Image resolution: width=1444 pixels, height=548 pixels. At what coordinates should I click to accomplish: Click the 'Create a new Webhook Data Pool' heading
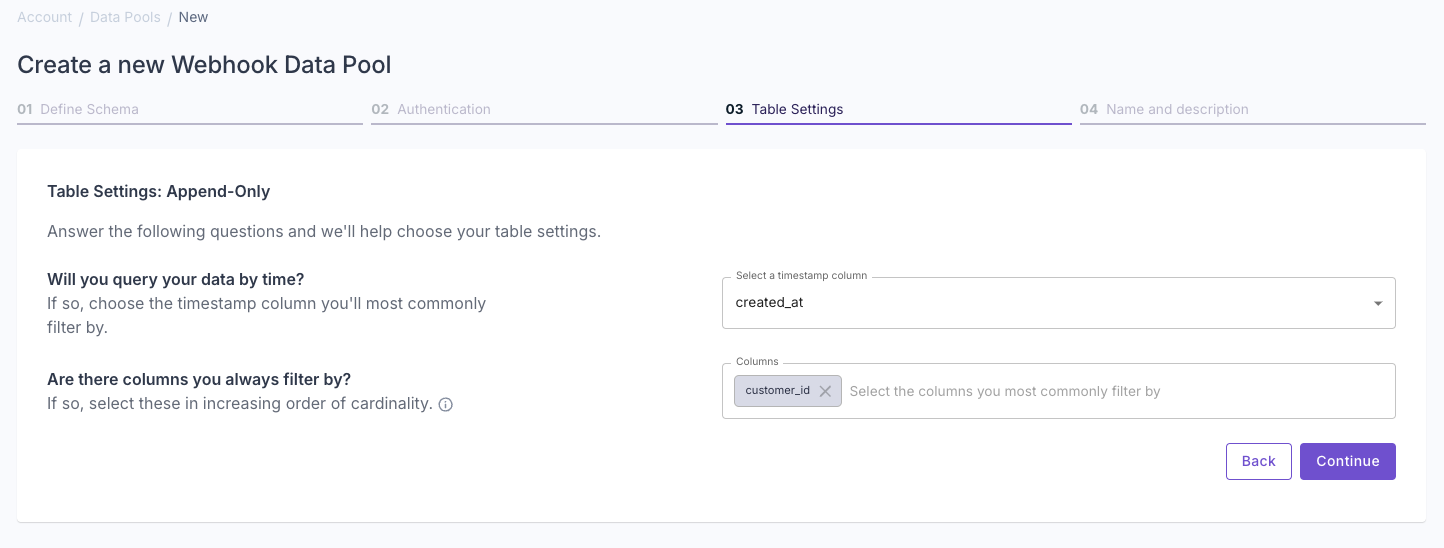(x=204, y=65)
